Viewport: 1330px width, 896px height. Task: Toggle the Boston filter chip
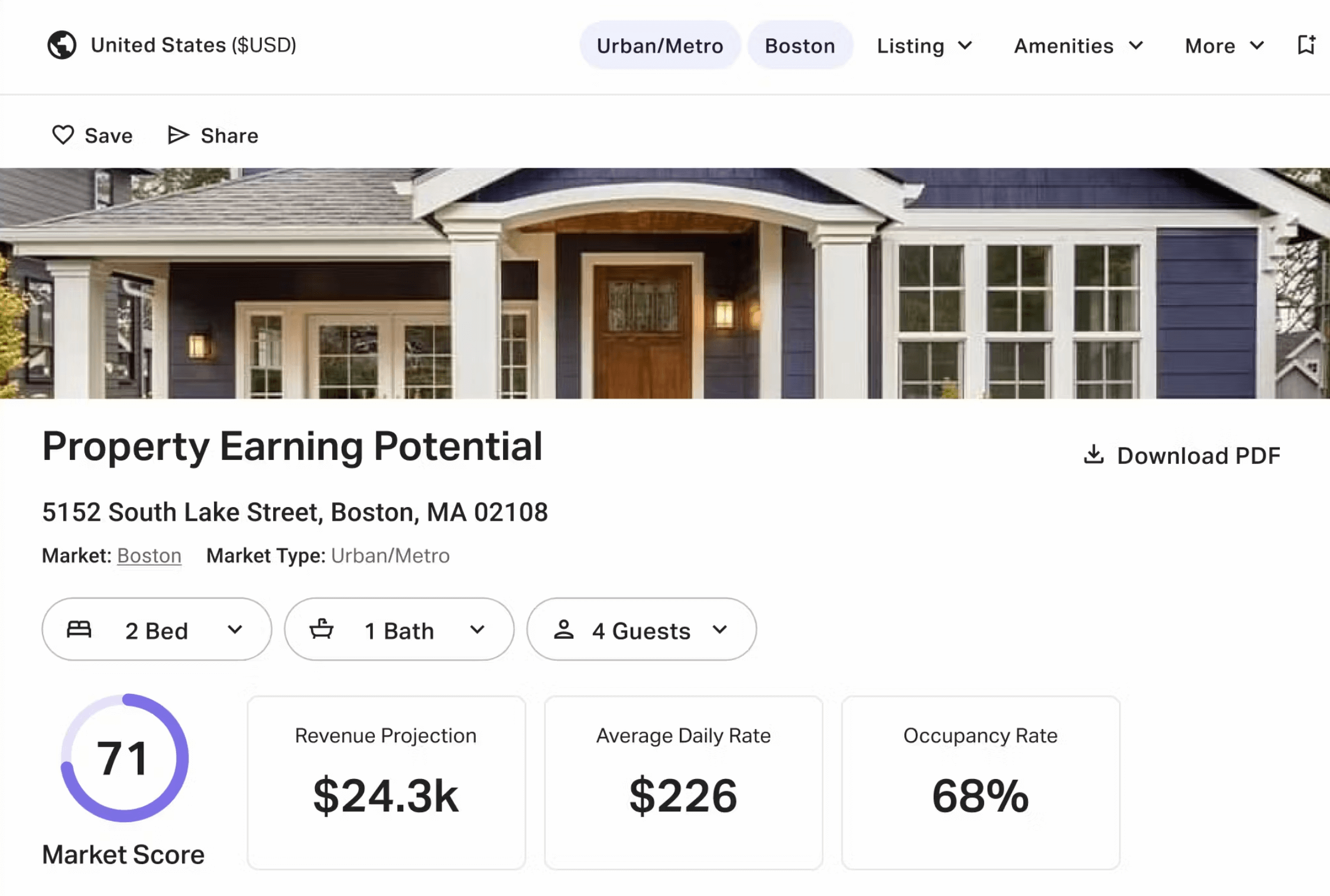pos(800,46)
